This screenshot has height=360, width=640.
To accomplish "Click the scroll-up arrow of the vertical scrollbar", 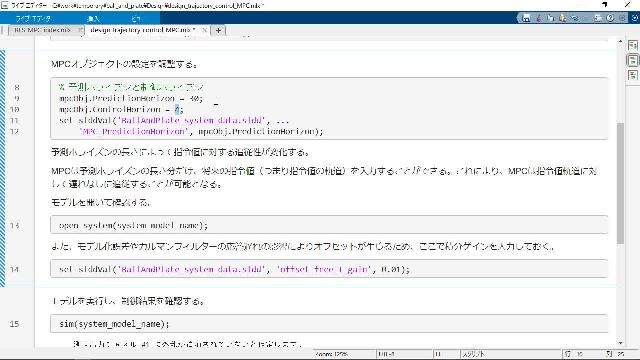I will coord(620,41).
